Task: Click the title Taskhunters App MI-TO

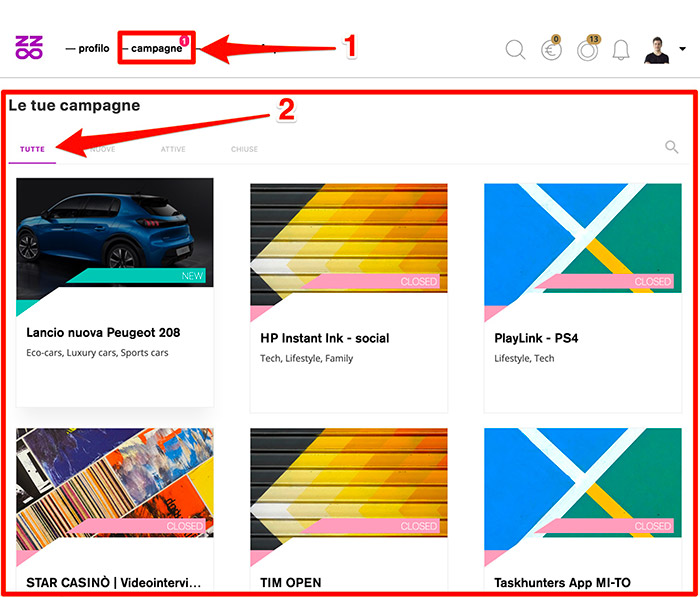Action: point(562,583)
